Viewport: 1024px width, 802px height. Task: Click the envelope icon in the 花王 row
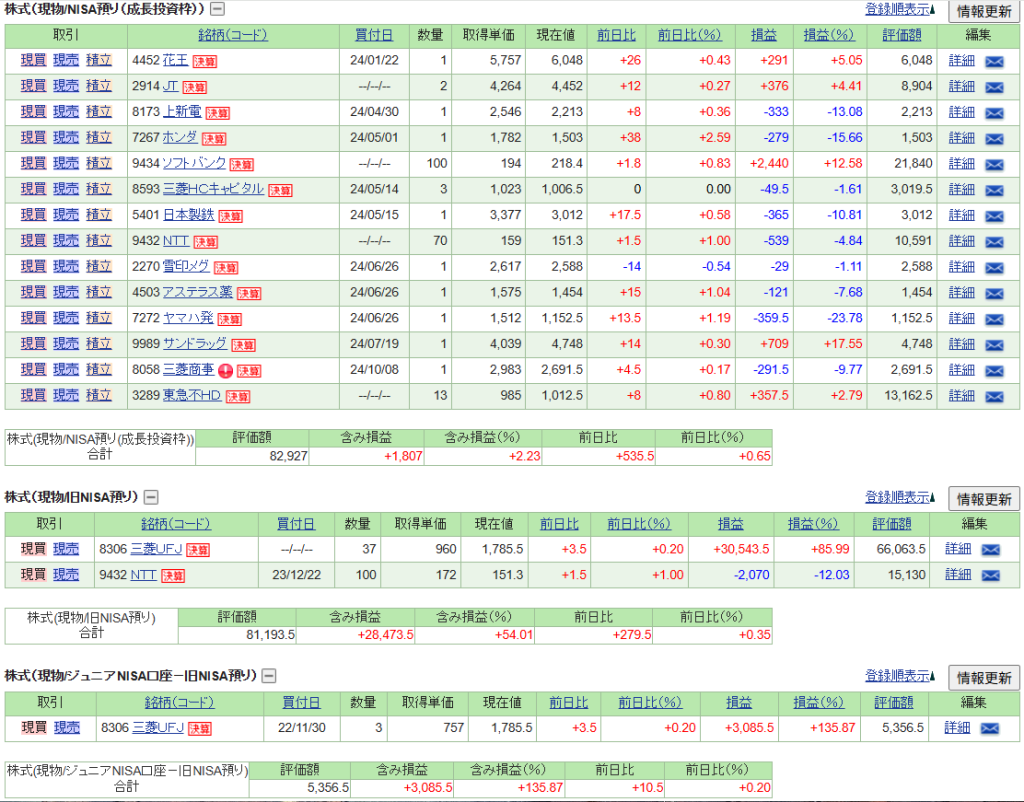click(994, 60)
